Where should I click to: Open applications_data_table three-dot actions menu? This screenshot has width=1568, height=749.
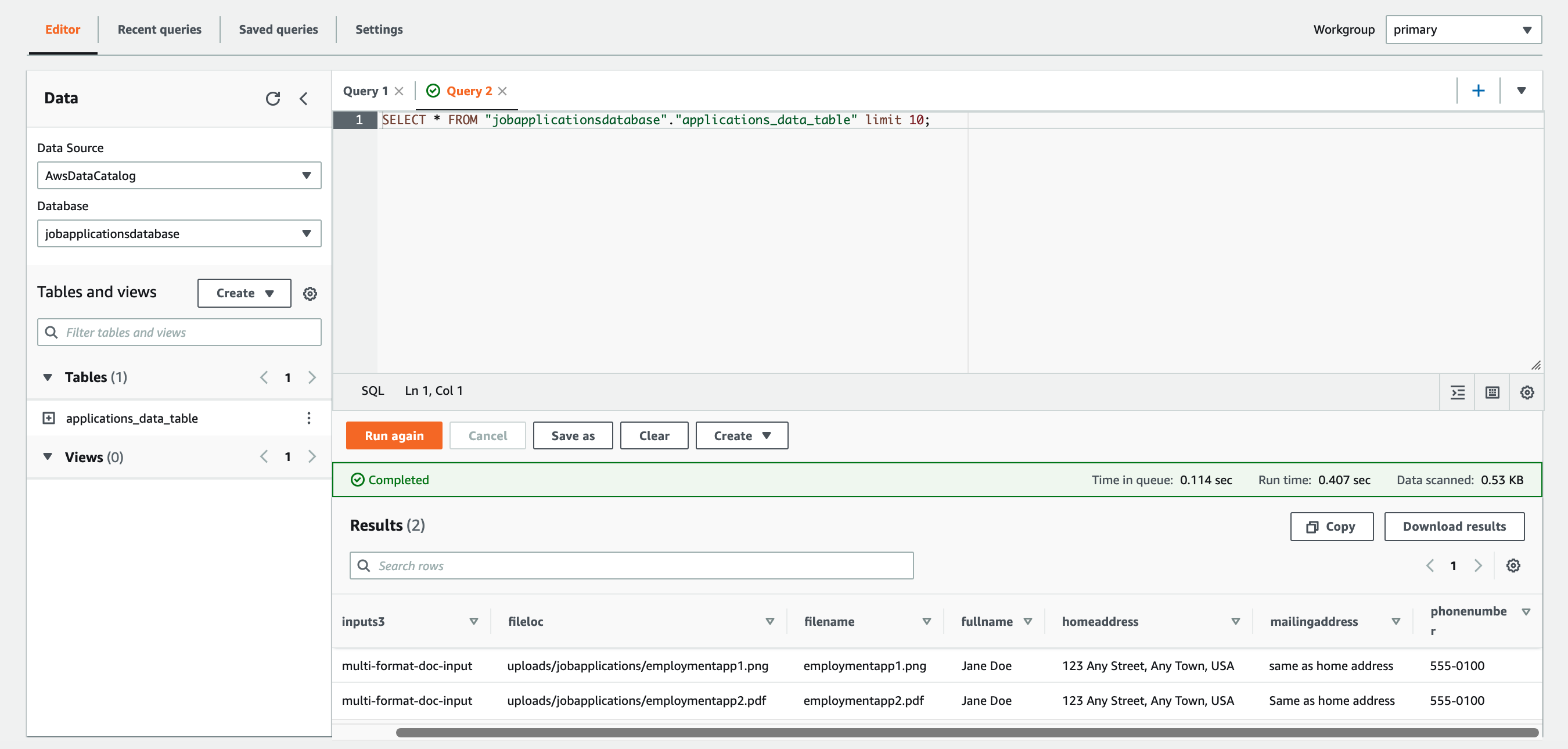308,418
